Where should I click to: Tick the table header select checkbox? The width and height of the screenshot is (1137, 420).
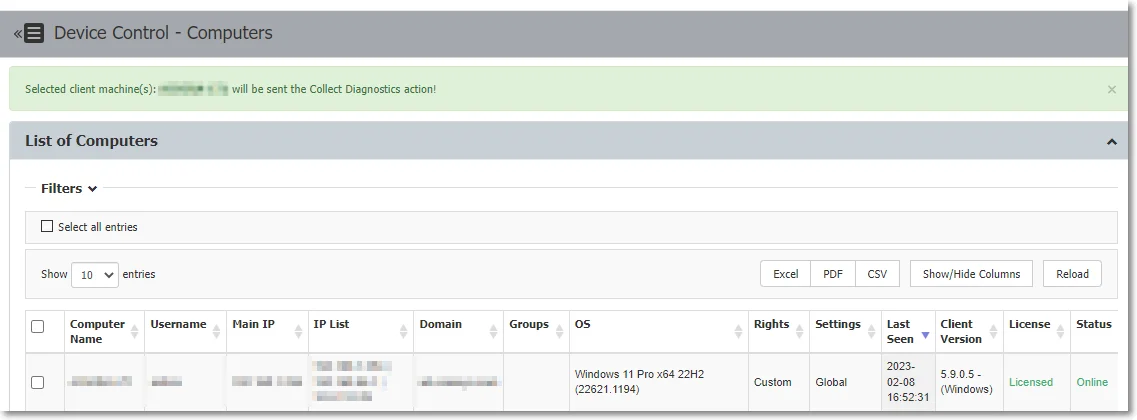38,326
